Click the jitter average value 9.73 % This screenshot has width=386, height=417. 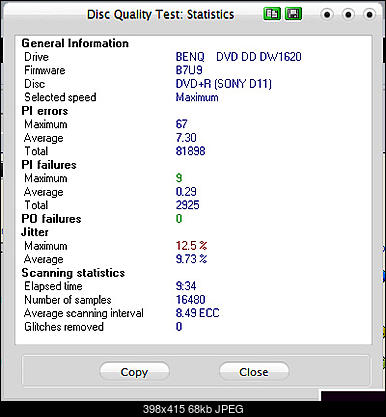pos(192,259)
